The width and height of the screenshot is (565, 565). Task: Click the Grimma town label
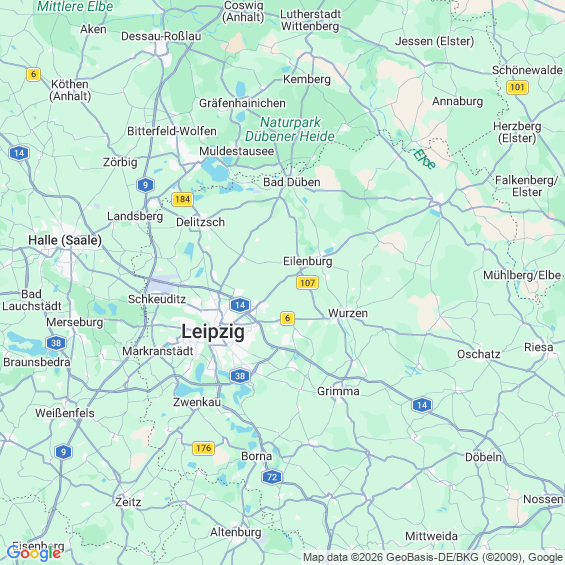338,391
